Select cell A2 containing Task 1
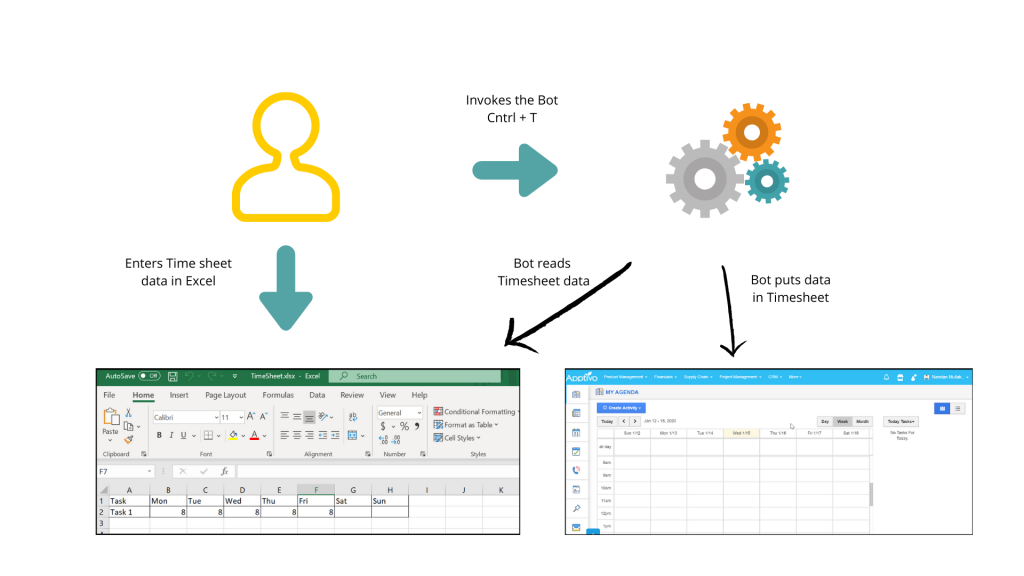Viewport: 1024px width, 576px height. tap(129, 513)
